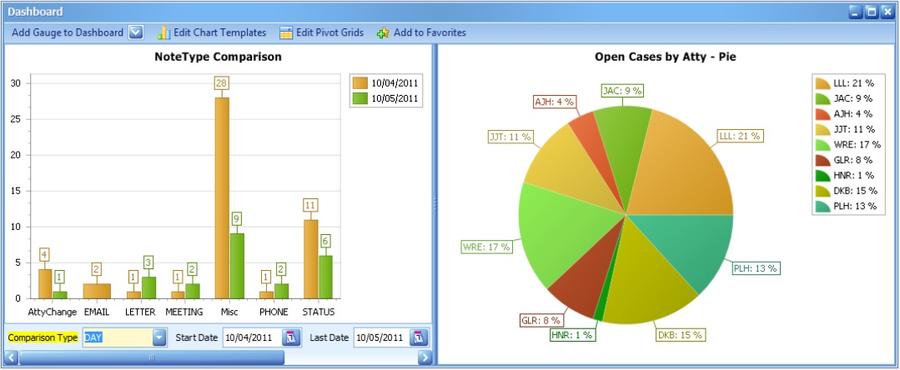Click the green Misc bar labeled 9
900x370 pixels.
click(236, 266)
